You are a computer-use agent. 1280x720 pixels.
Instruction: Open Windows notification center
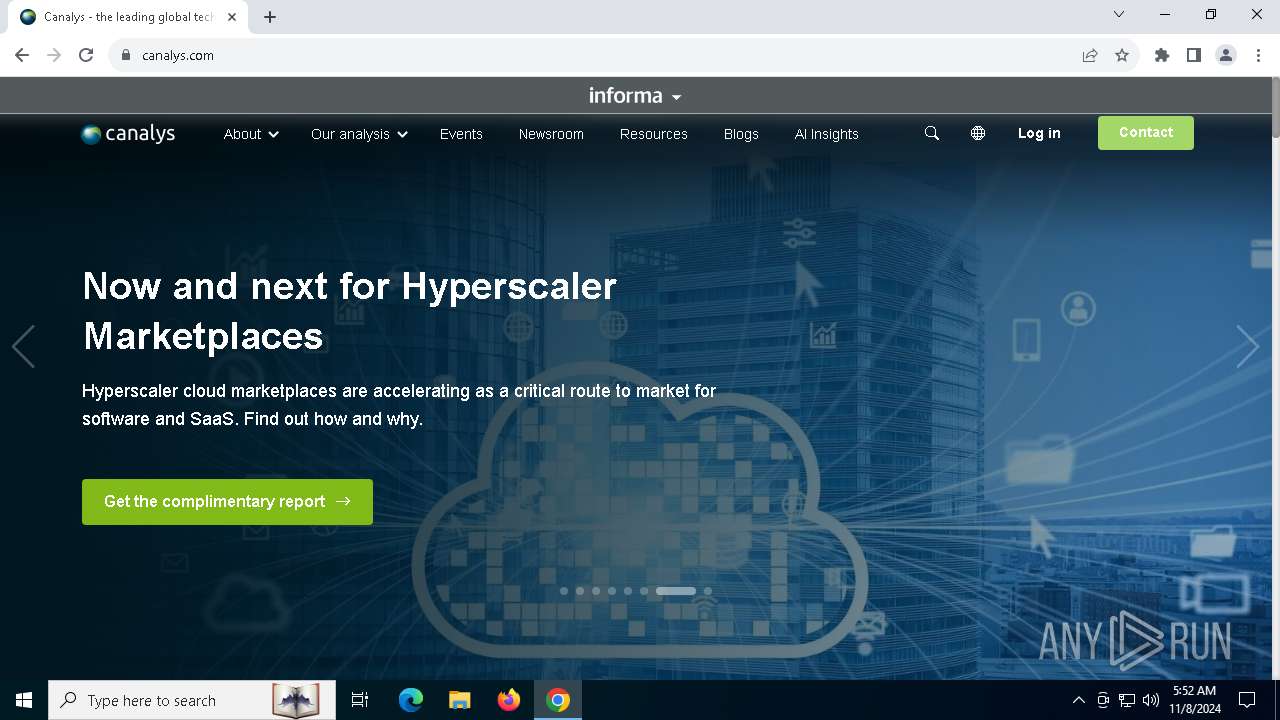click(1247, 700)
